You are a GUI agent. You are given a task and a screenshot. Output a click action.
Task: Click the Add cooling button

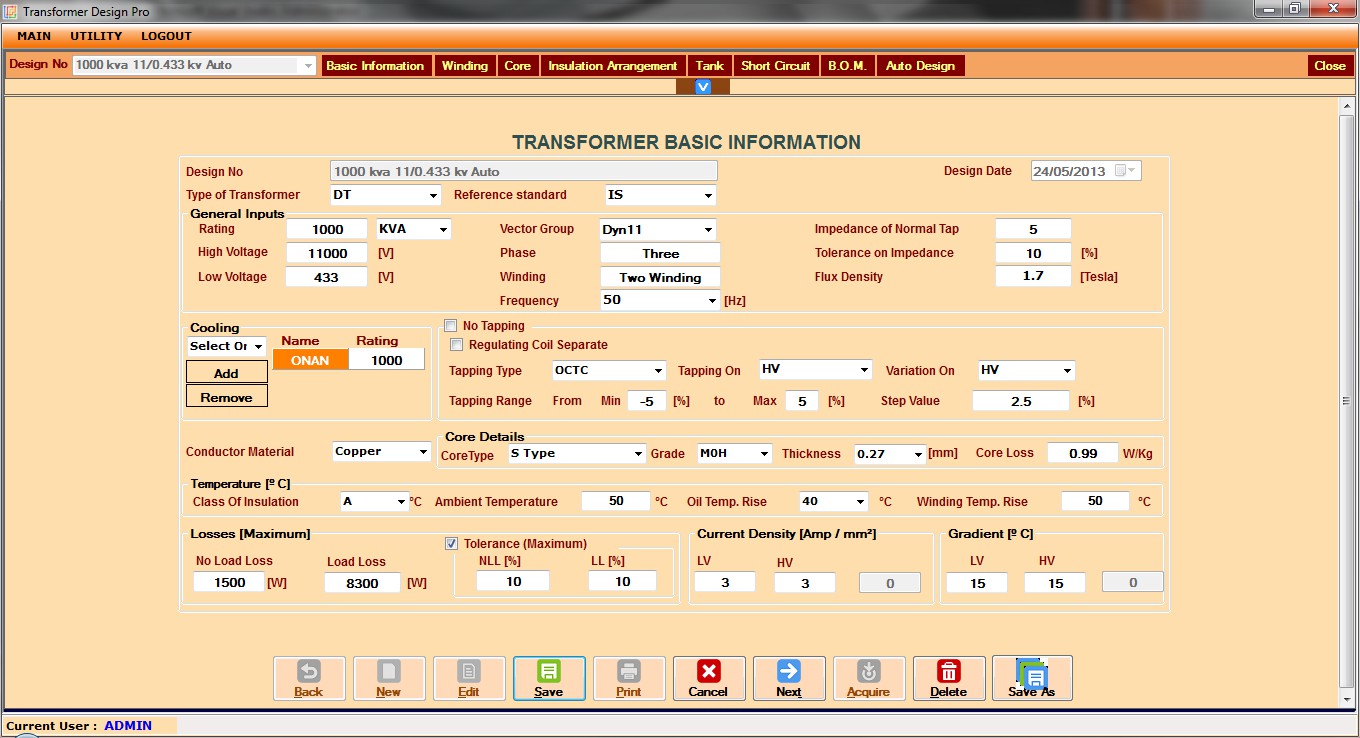click(x=227, y=372)
